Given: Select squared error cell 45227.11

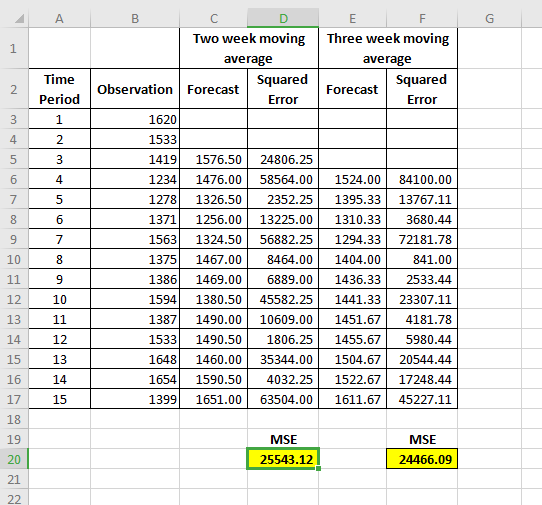Looking at the screenshot, I should 422,399.
